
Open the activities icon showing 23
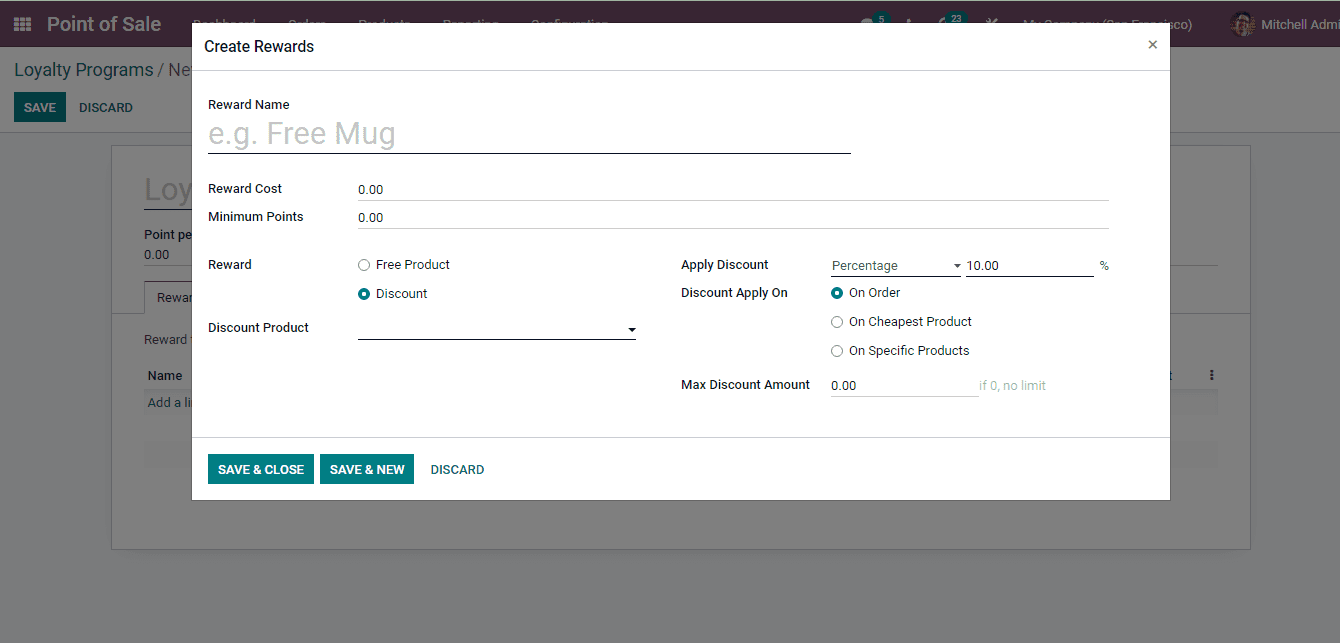pyautogui.click(x=945, y=24)
